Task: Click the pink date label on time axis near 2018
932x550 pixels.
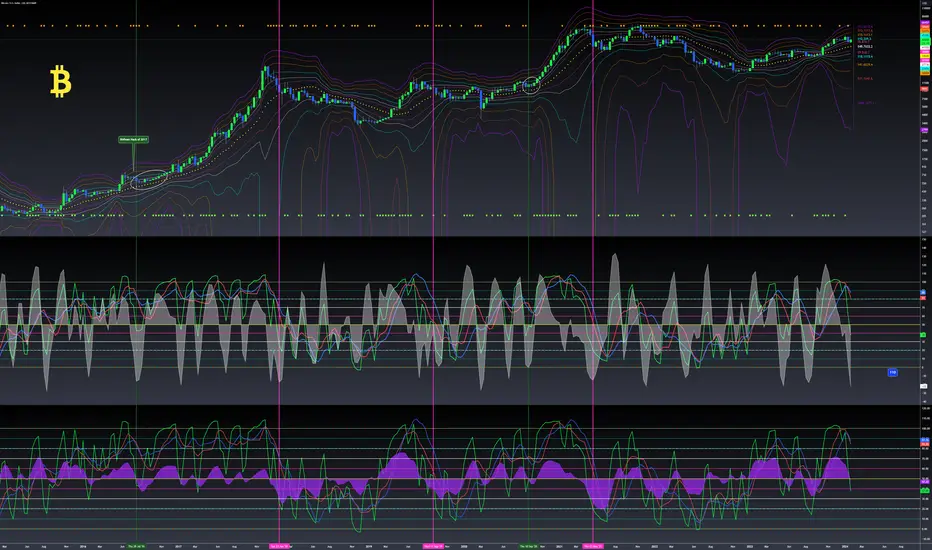Action: tap(279, 546)
